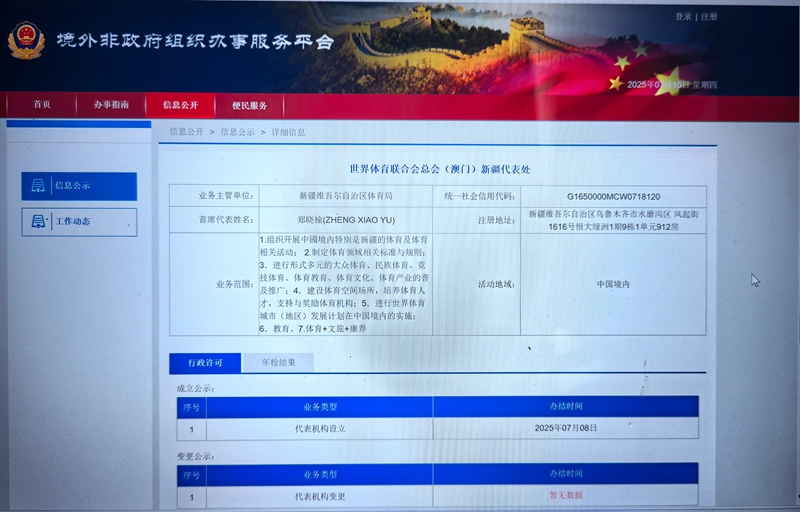800x512 pixels.
Task: Click the name 郑晓榆(ZHENG XIAO YU)
Action: point(346,220)
